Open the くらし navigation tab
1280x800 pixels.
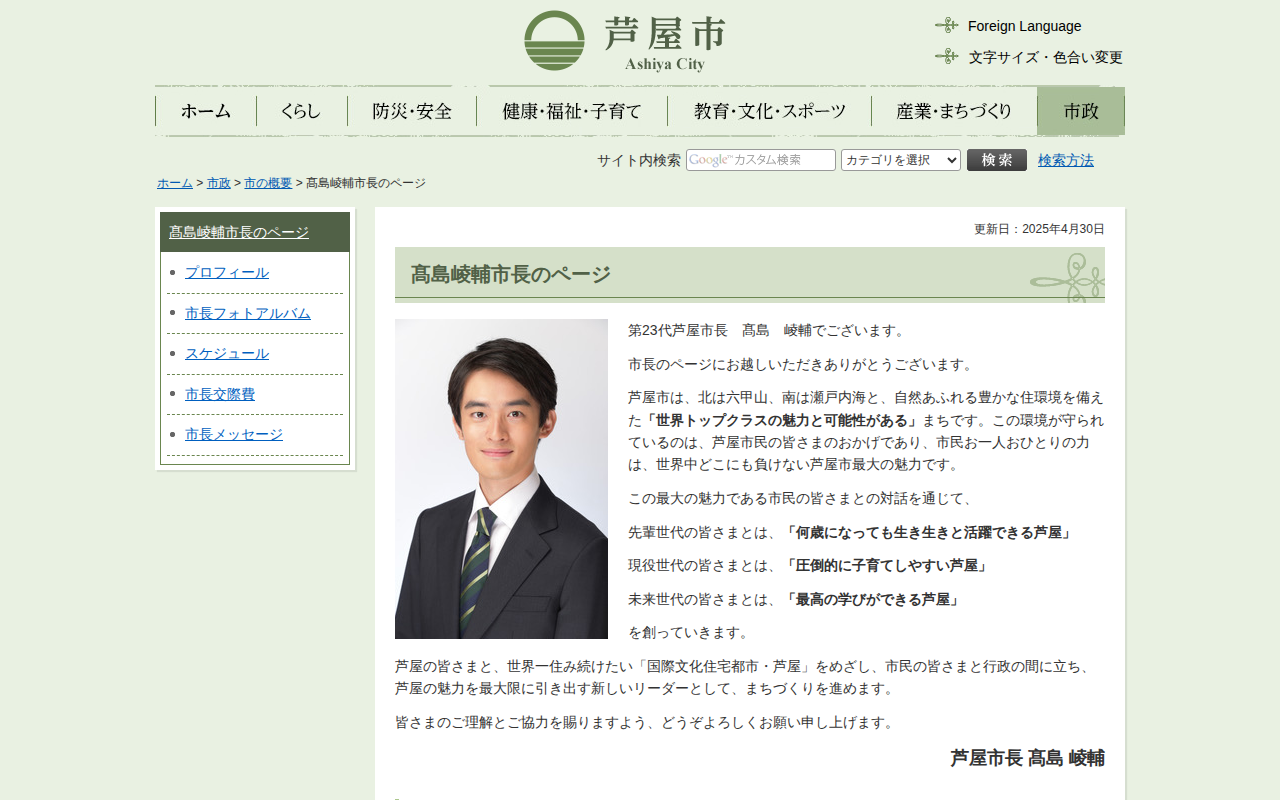(x=301, y=111)
